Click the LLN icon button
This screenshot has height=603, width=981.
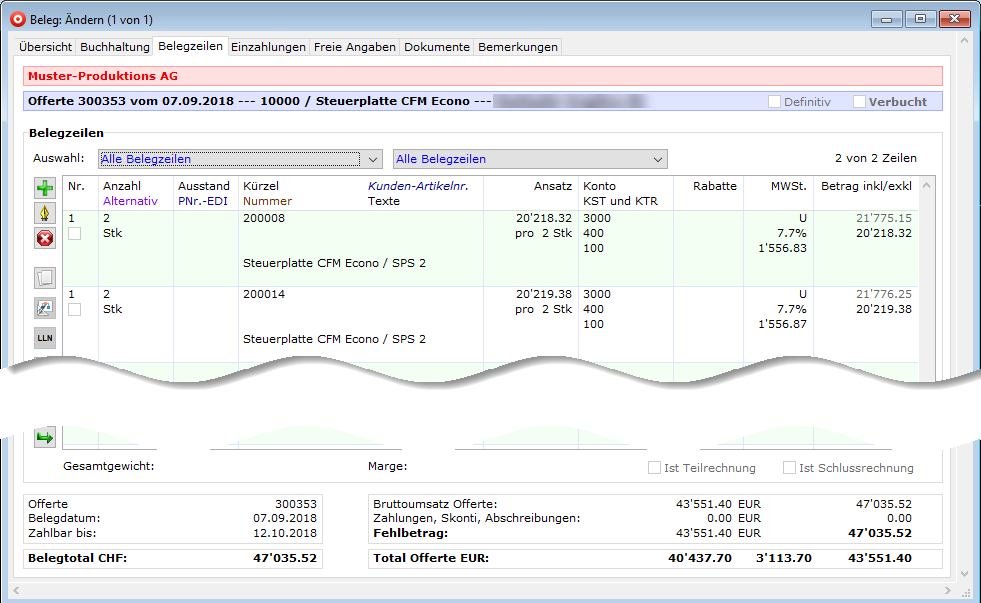45,338
